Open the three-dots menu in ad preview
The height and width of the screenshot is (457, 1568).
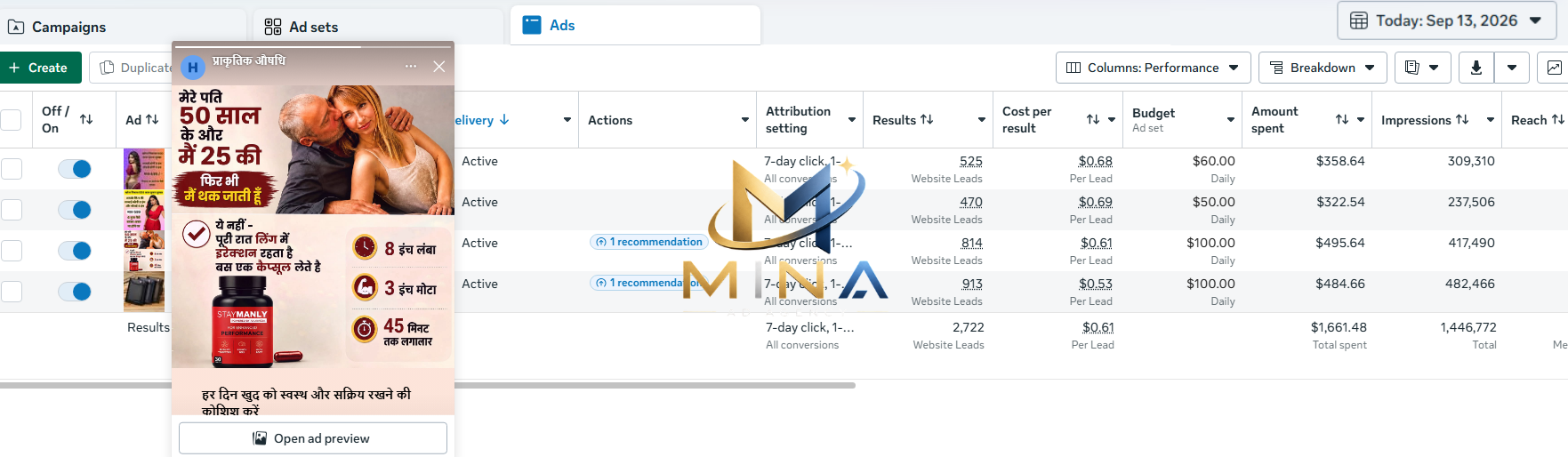[x=410, y=67]
